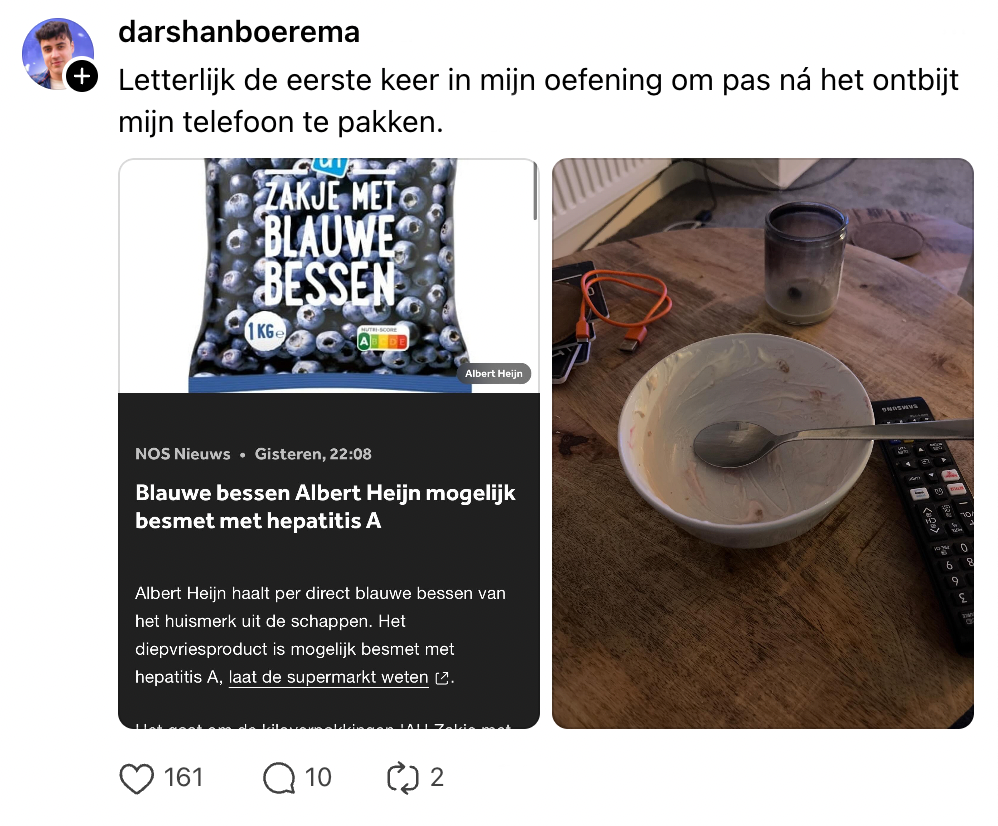Follow darshanboerema with the plus badge
Image resolution: width=998 pixels, height=826 pixels.
(x=82, y=76)
